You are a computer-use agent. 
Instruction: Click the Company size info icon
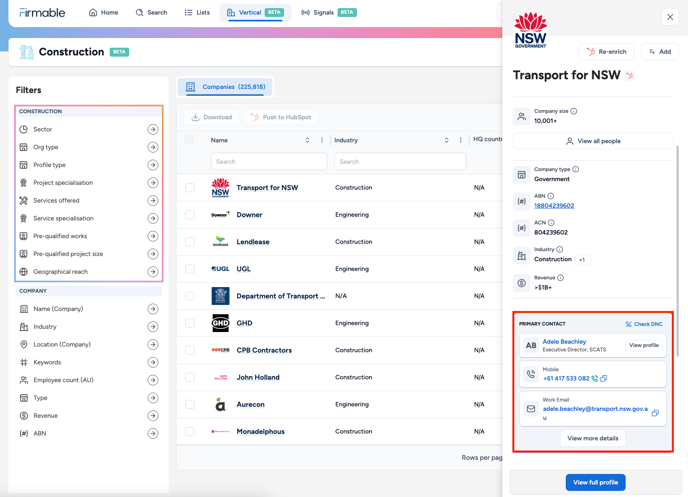point(574,111)
